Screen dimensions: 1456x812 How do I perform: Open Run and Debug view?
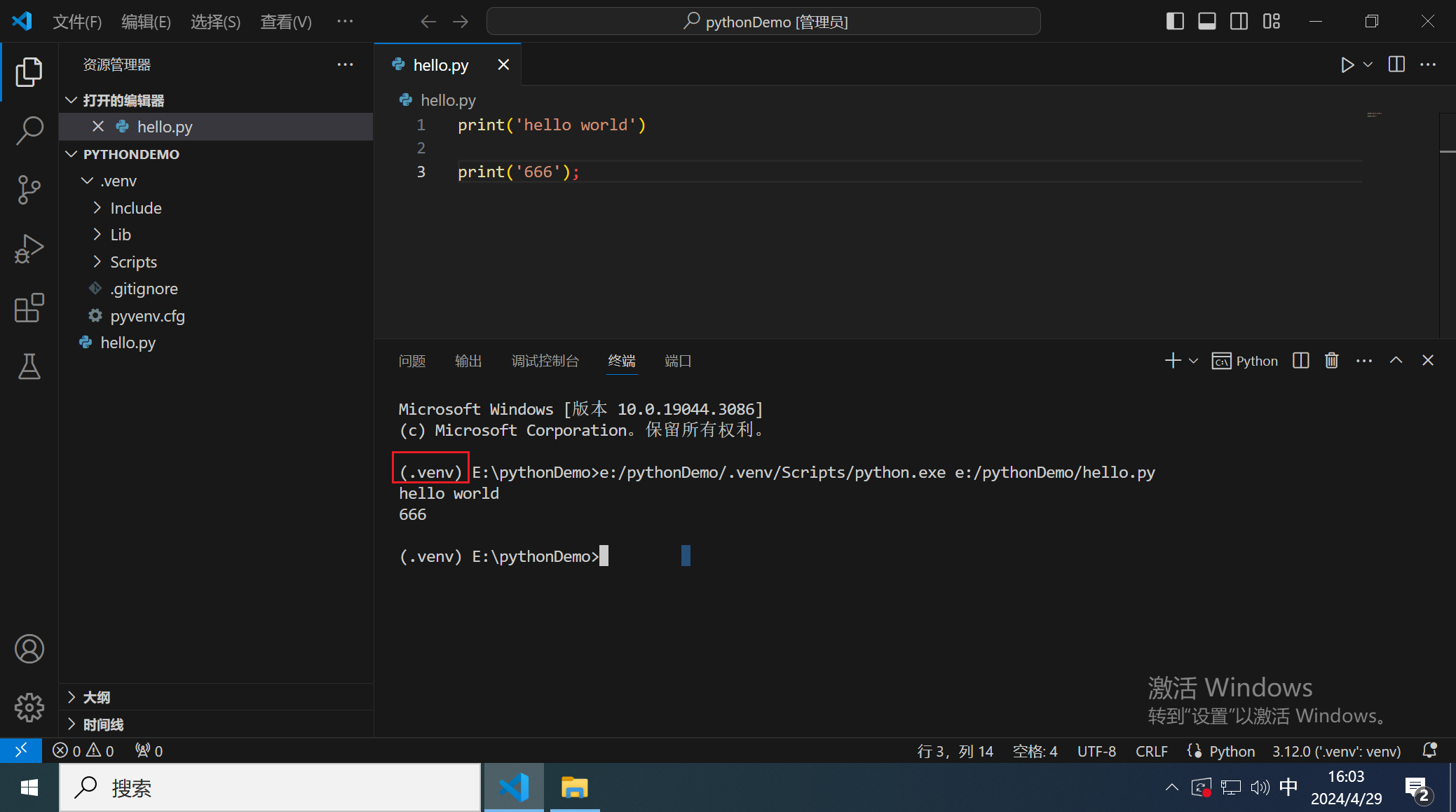point(29,249)
